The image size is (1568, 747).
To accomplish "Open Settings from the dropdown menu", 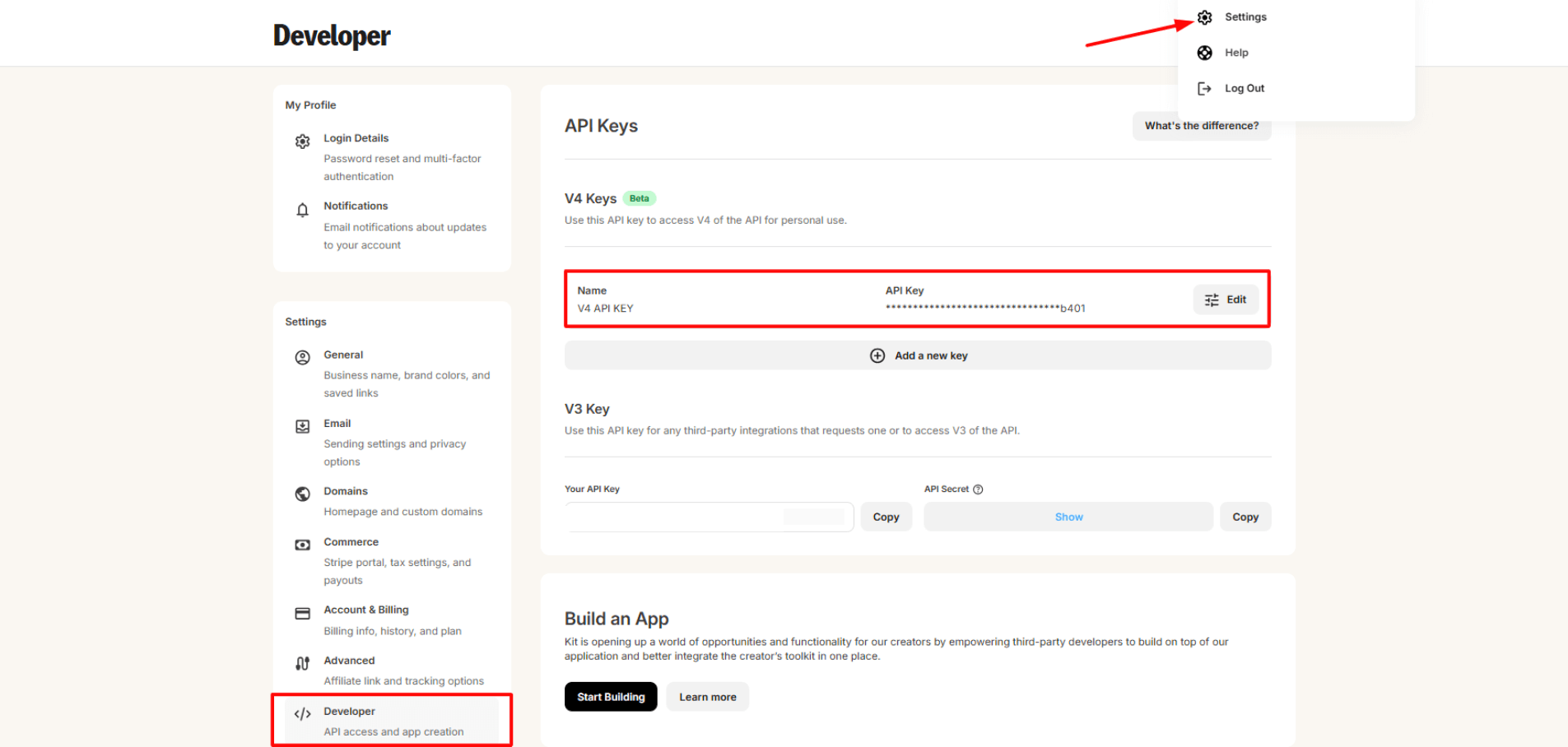I will click(1245, 16).
